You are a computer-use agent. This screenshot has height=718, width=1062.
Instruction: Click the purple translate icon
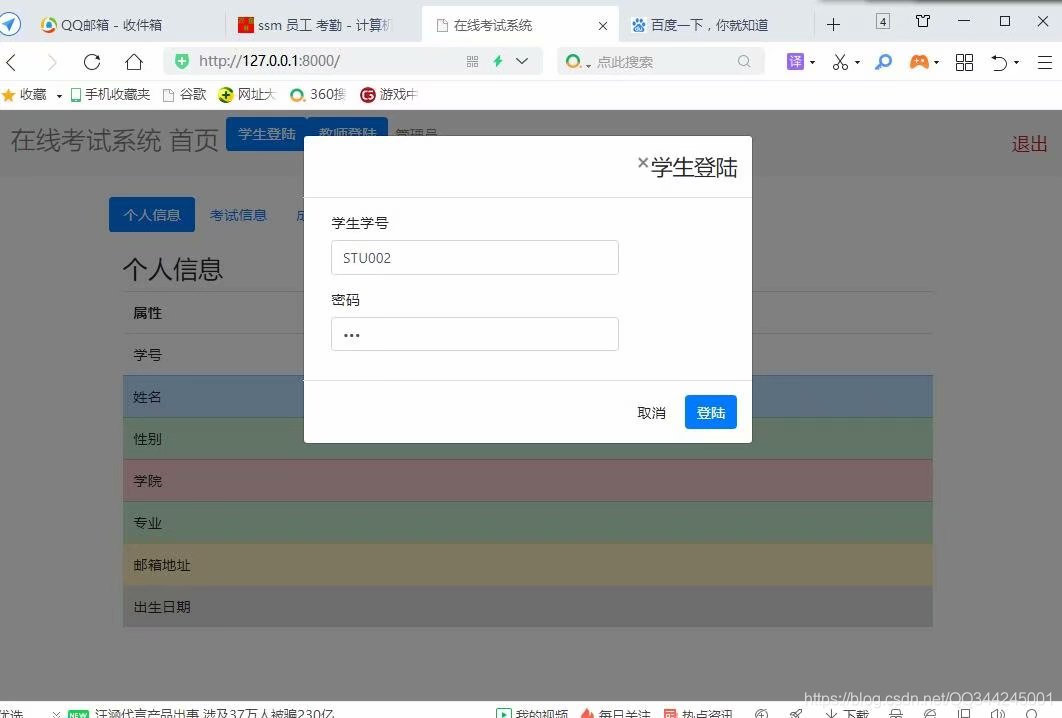[795, 62]
